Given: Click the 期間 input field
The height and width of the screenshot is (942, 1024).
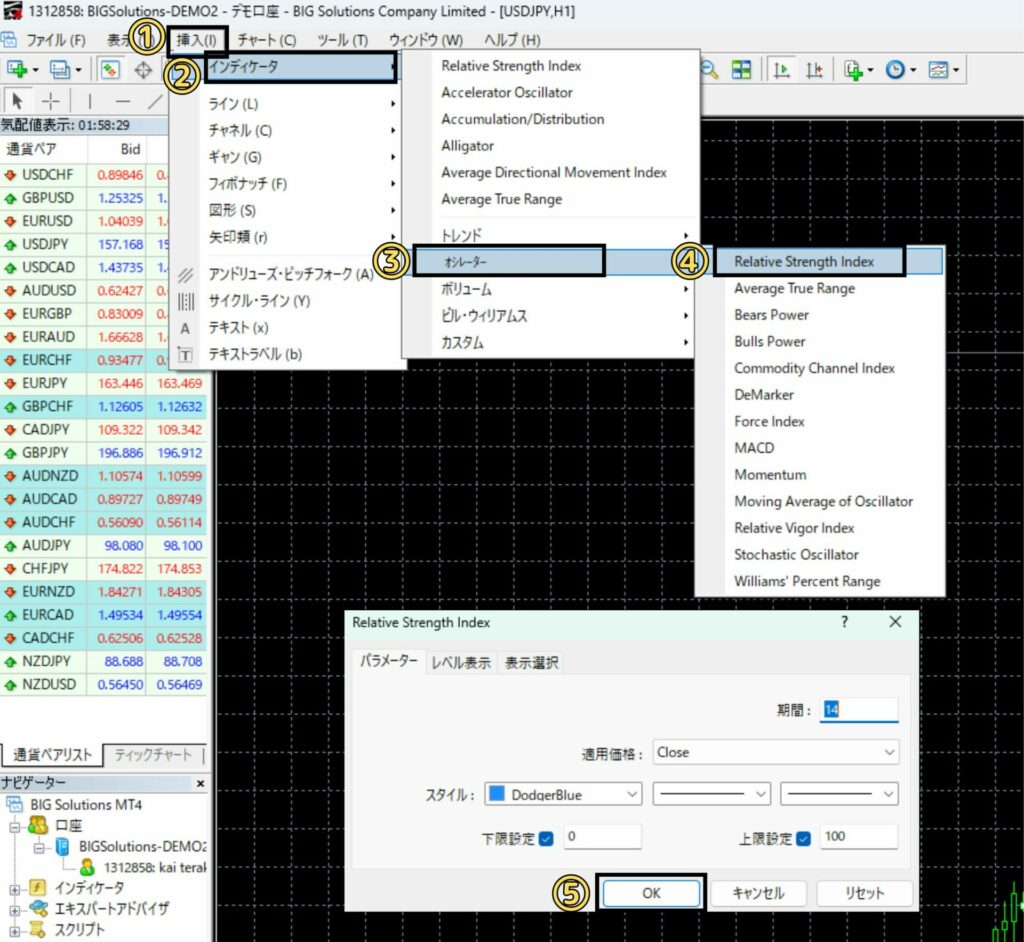Looking at the screenshot, I should point(858,709).
